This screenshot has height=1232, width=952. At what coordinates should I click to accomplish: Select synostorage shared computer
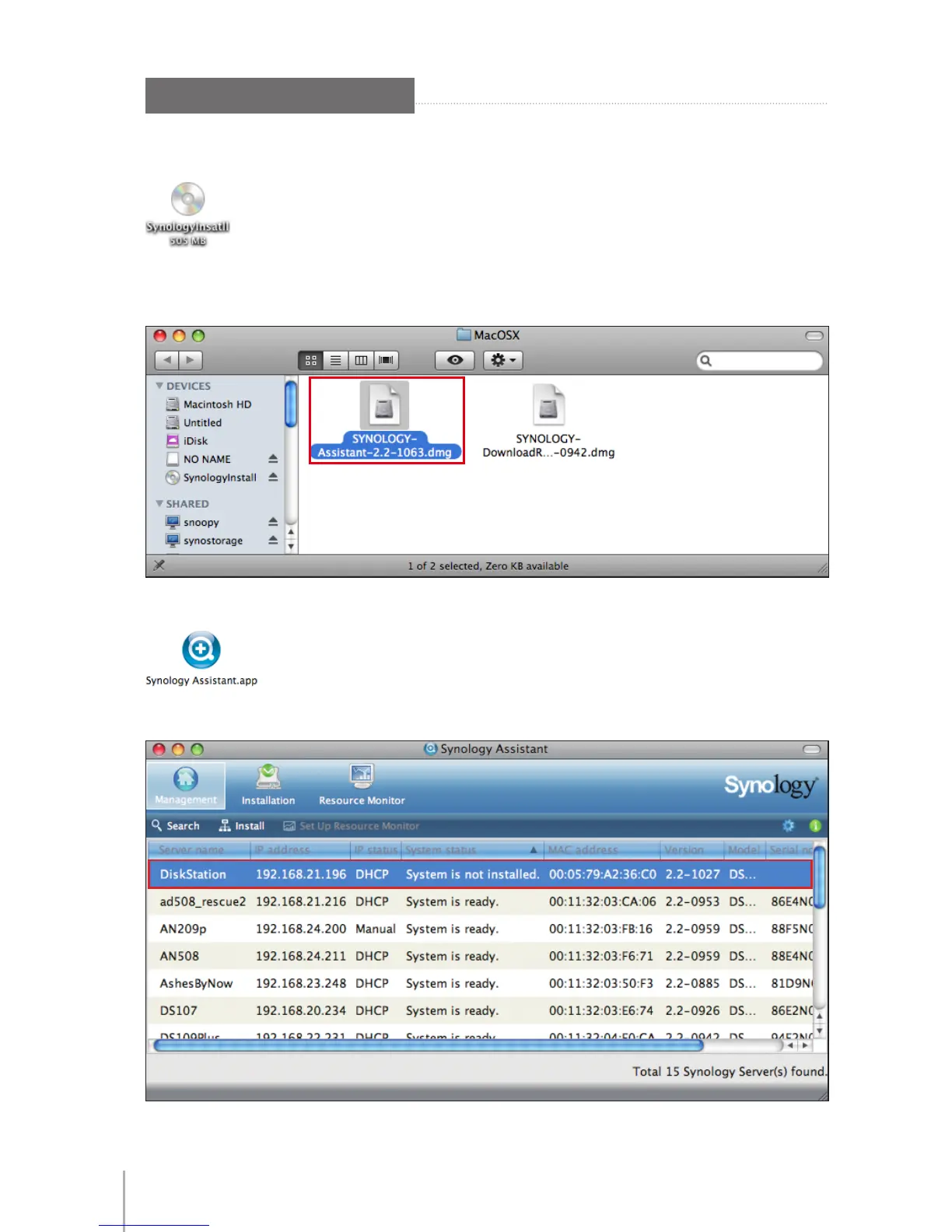coord(204,541)
